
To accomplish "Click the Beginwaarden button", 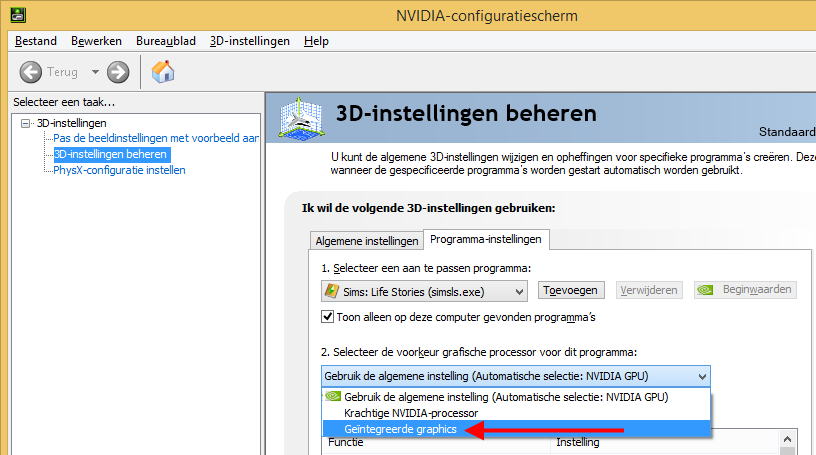I will (745, 289).
